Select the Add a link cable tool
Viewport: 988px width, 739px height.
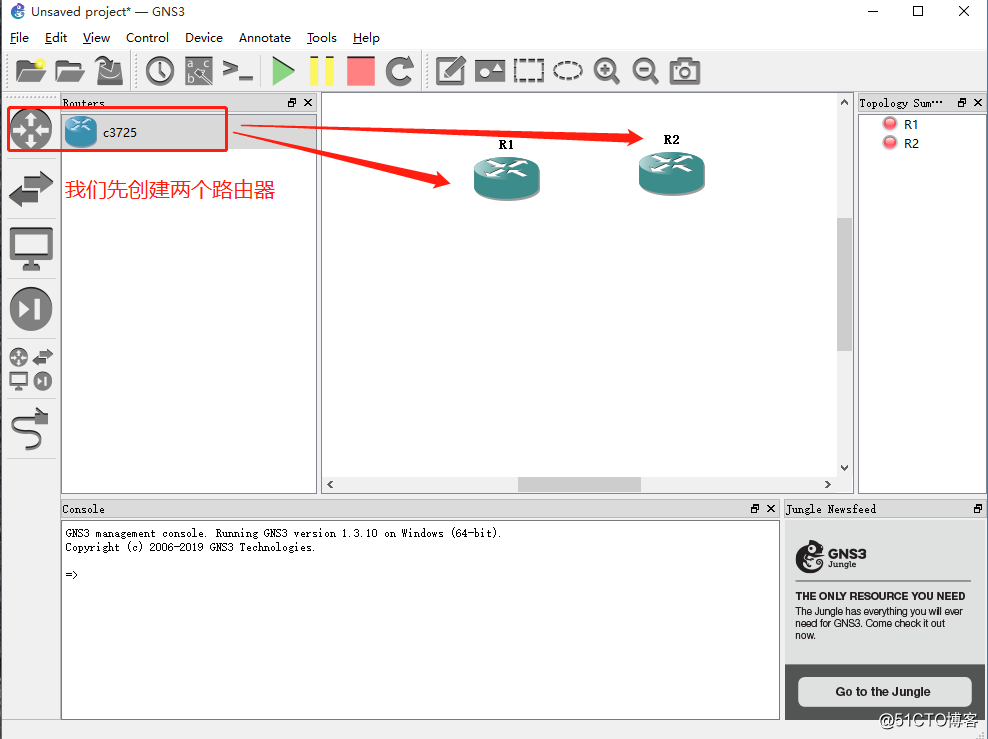31,429
